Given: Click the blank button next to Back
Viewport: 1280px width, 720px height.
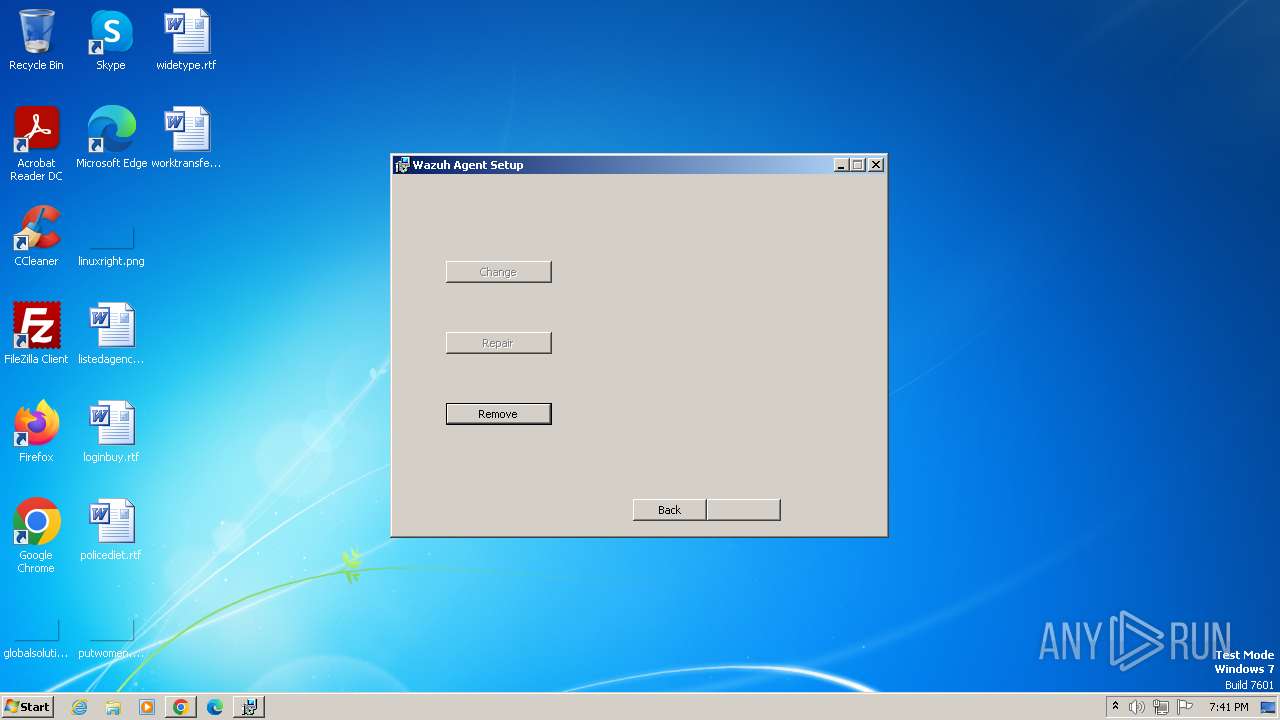Looking at the screenshot, I should (743, 510).
